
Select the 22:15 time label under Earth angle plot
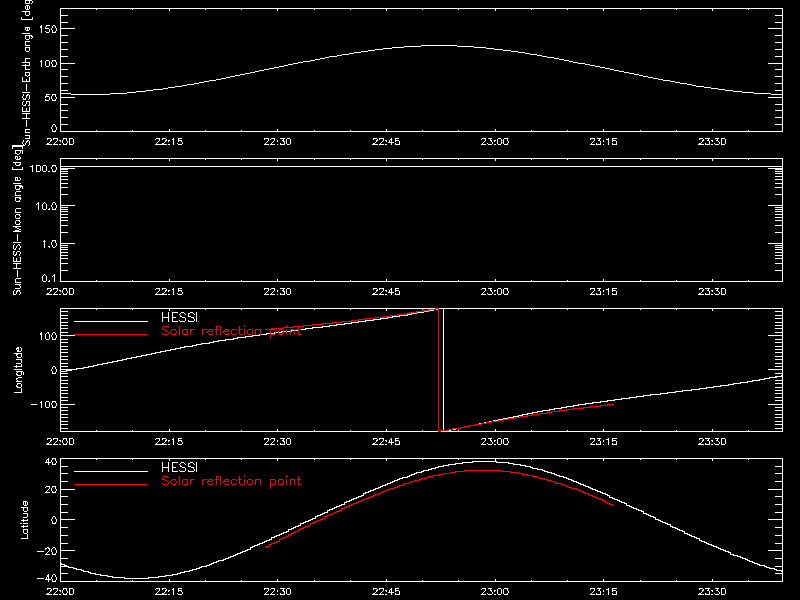[169, 141]
